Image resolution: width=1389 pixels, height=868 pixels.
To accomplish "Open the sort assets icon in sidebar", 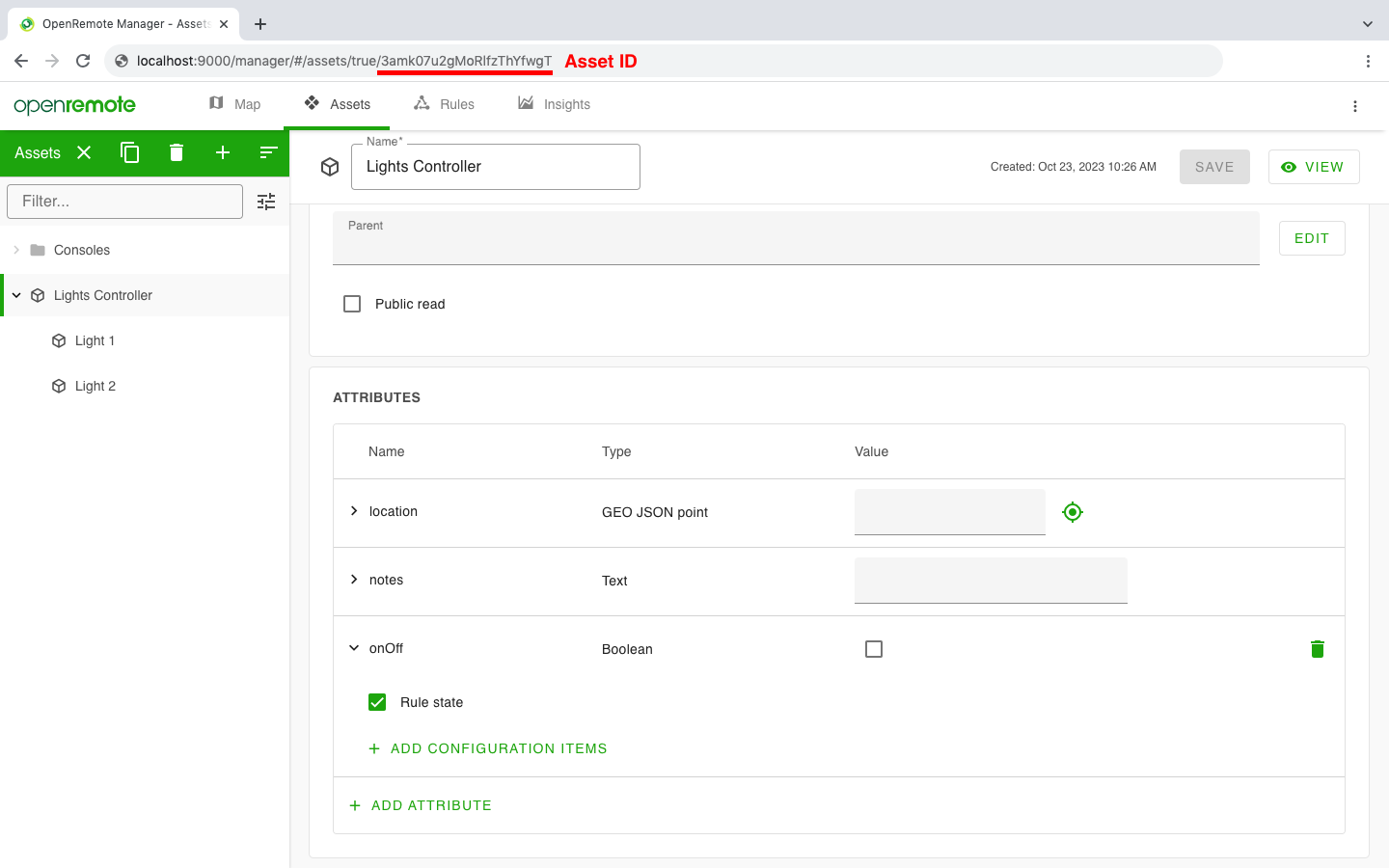I will 267,152.
